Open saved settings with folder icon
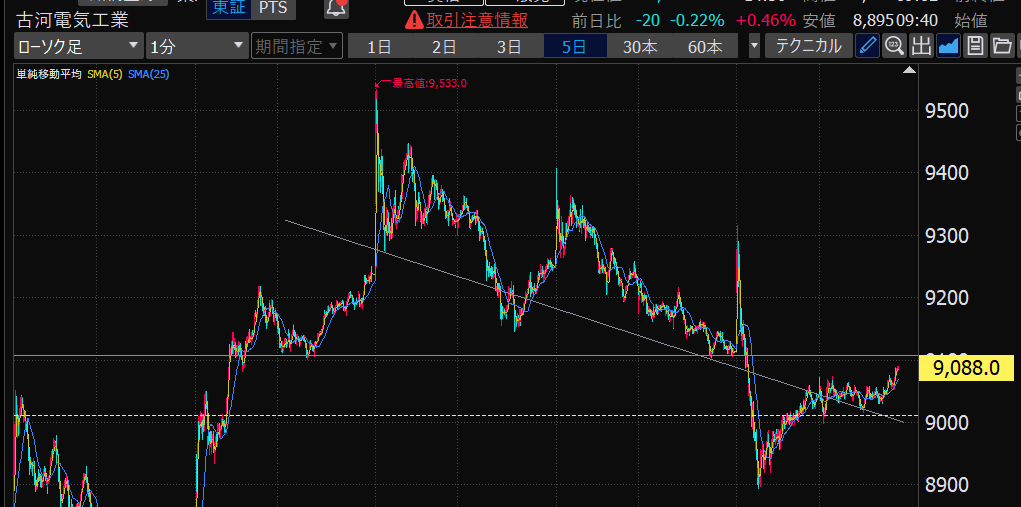The width and height of the screenshot is (1021, 507). coord(1001,46)
